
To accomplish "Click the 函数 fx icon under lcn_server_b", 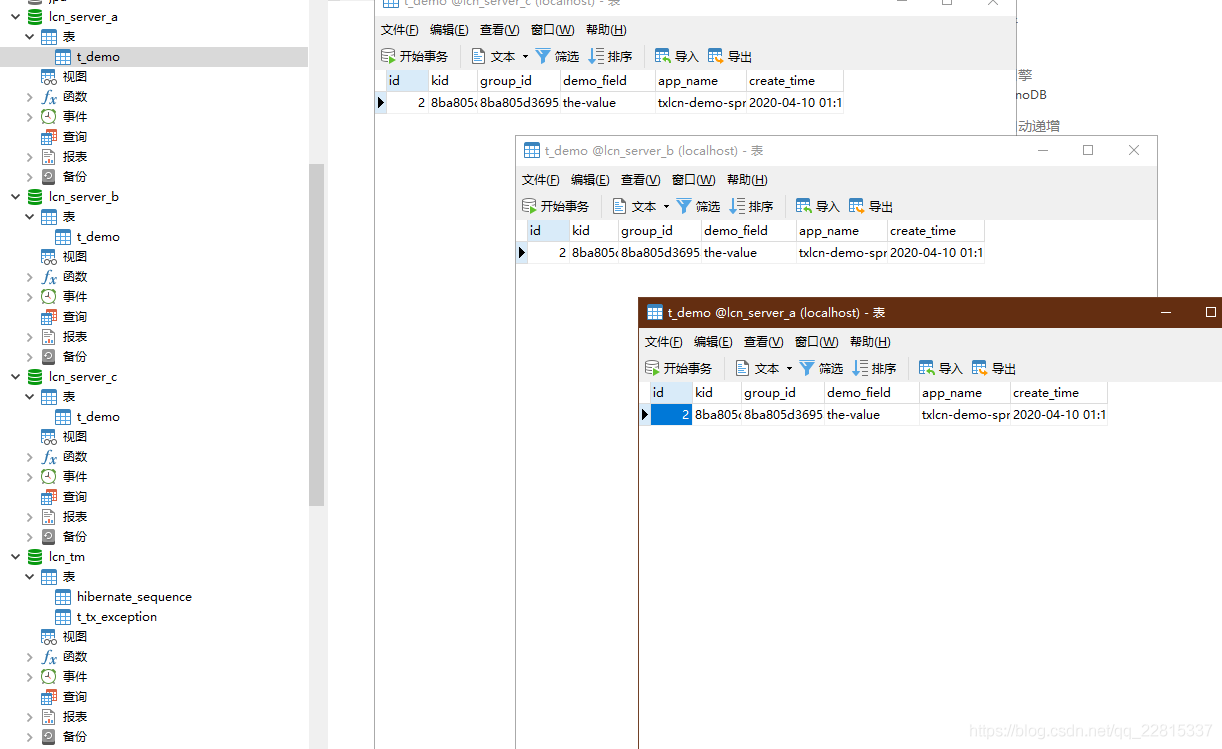I will pos(48,277).
